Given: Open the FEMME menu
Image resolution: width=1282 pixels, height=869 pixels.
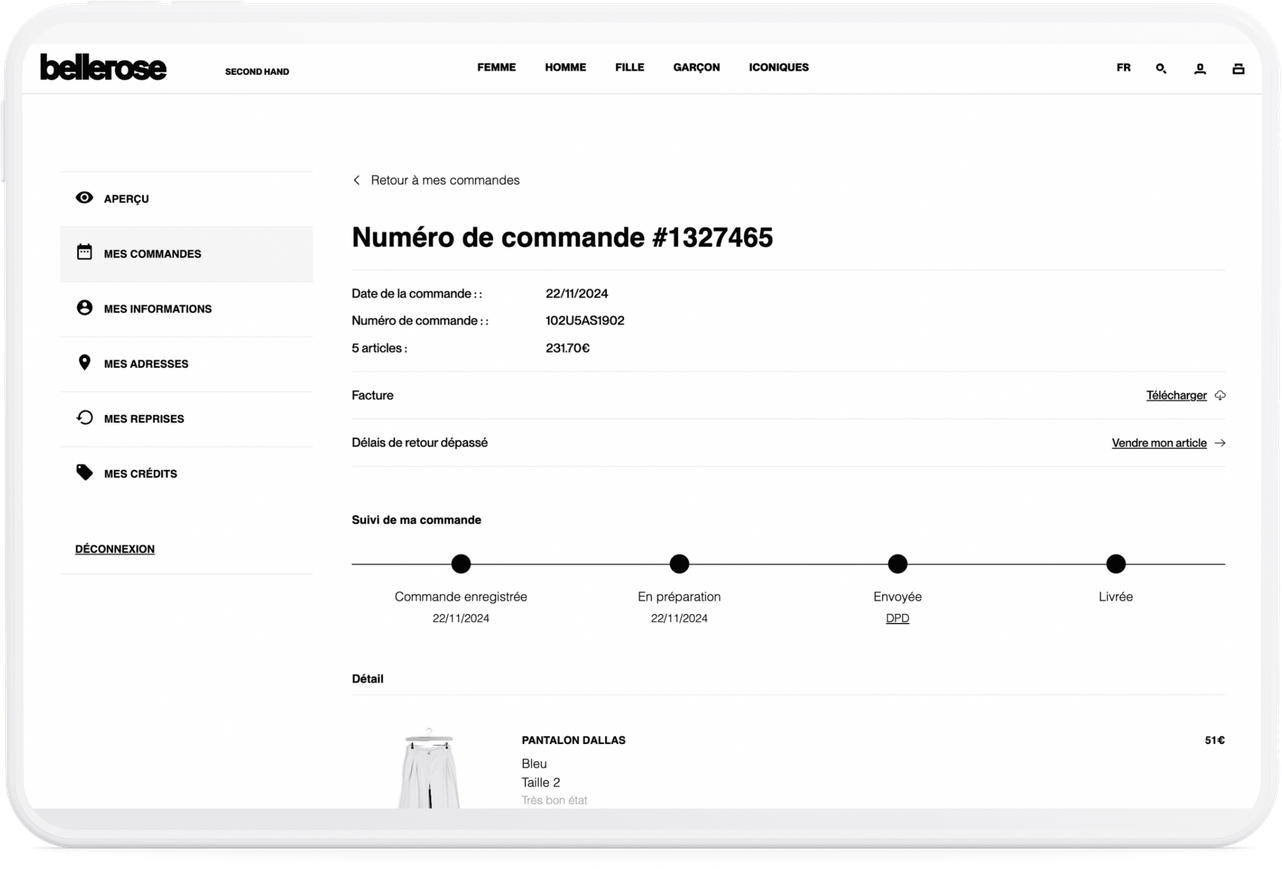Looking at the screenshot, I should [496, 68].
